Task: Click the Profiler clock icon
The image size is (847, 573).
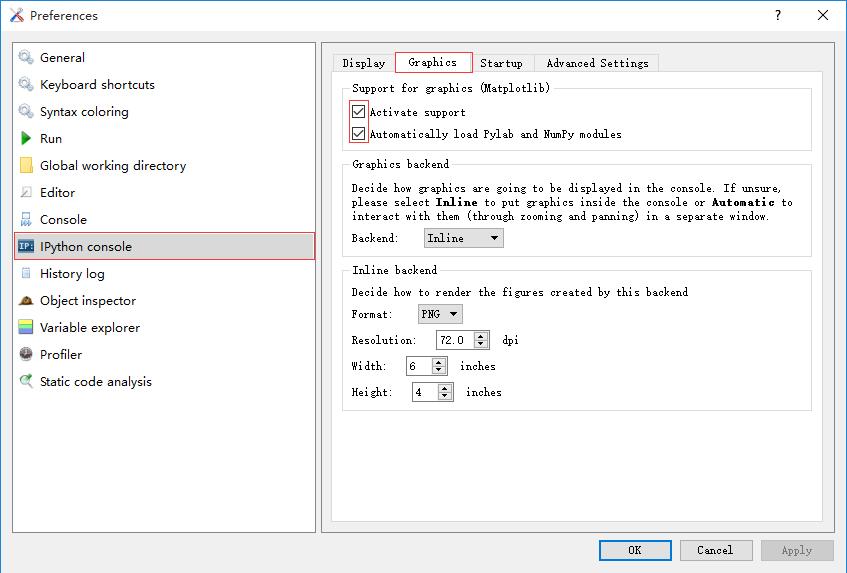Action: click(x=26, y=354)
